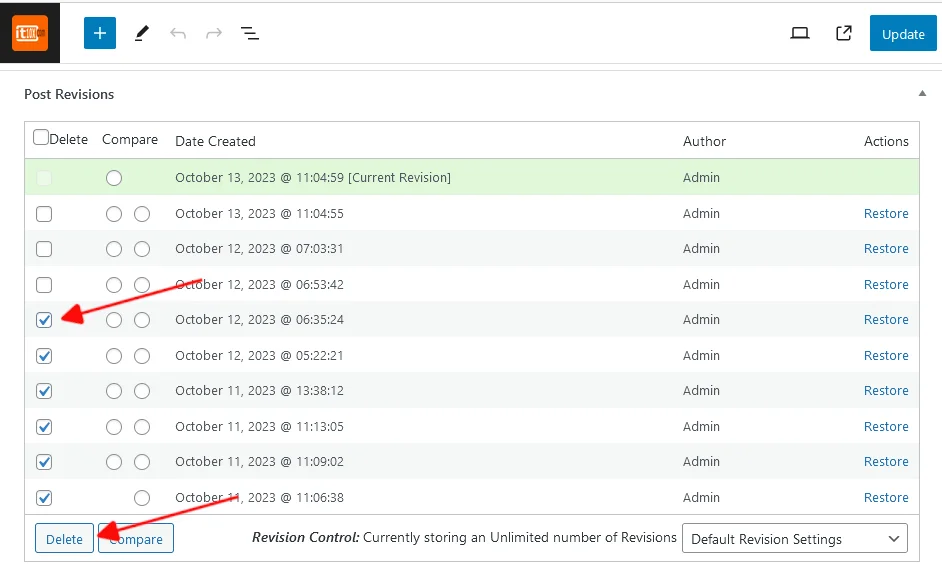Undo the last change with the arrow
The image size is (942, 581).
[178, 33]
